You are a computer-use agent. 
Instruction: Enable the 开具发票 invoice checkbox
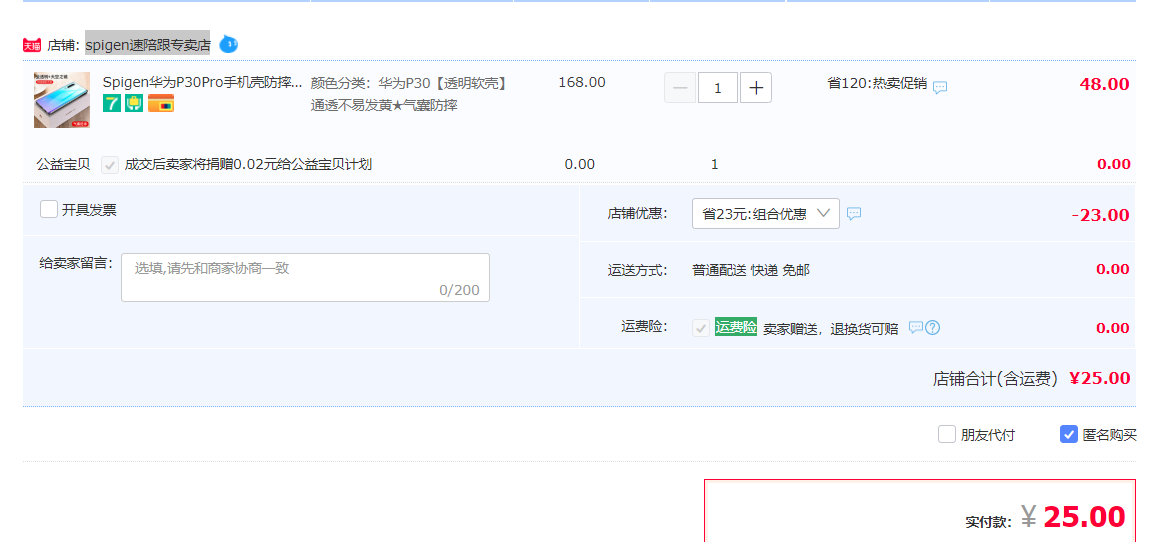pos(49,210)
